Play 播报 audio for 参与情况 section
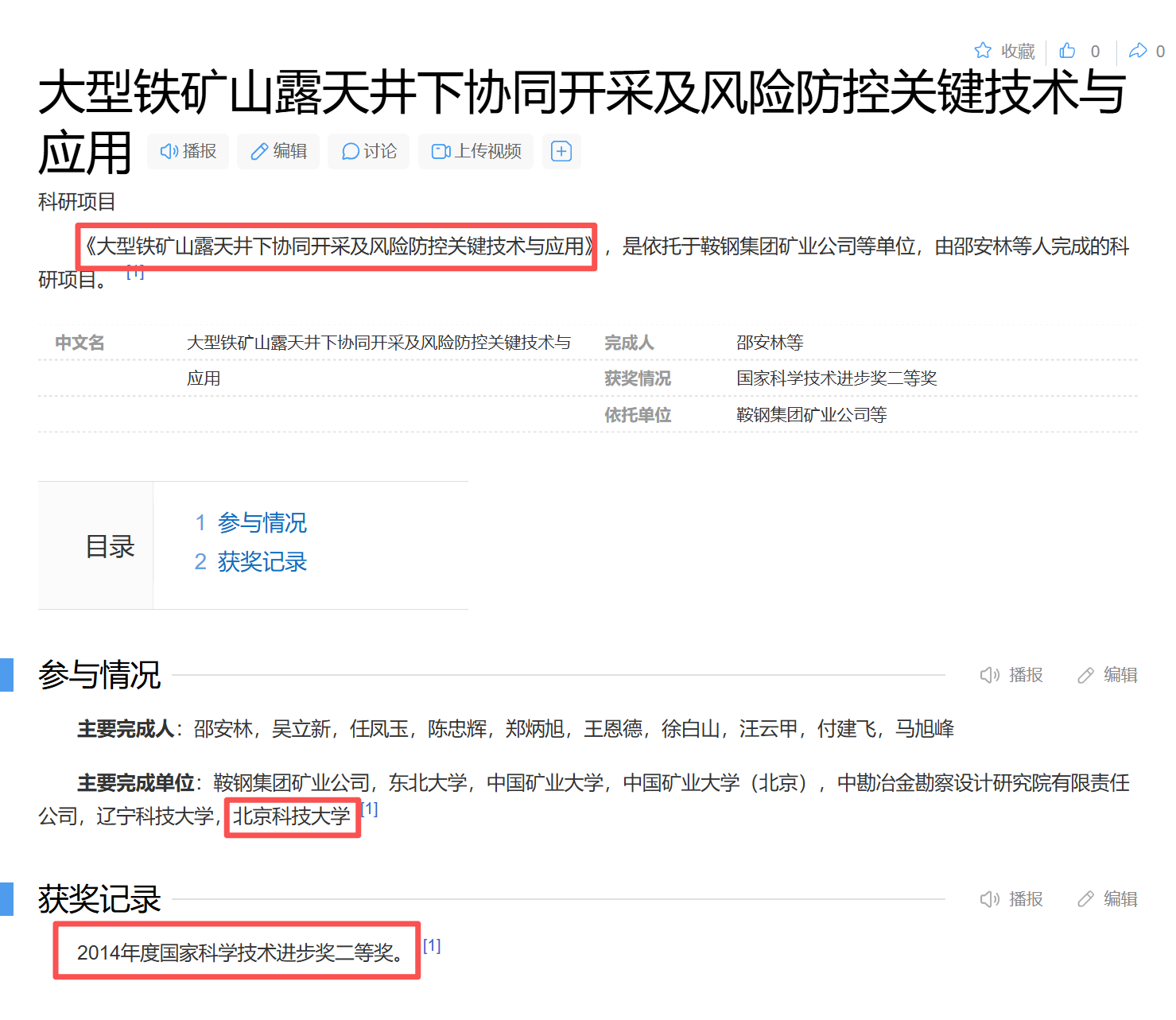 point(1011,675)
